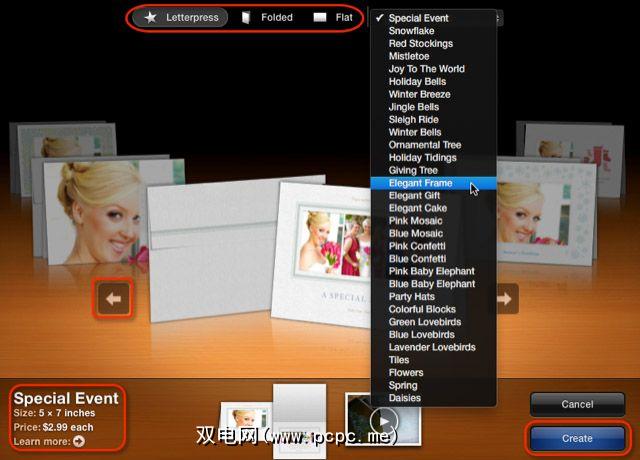Click the Special Event title text
Viewport: 640px width, 460px height.
pos(66,398)
